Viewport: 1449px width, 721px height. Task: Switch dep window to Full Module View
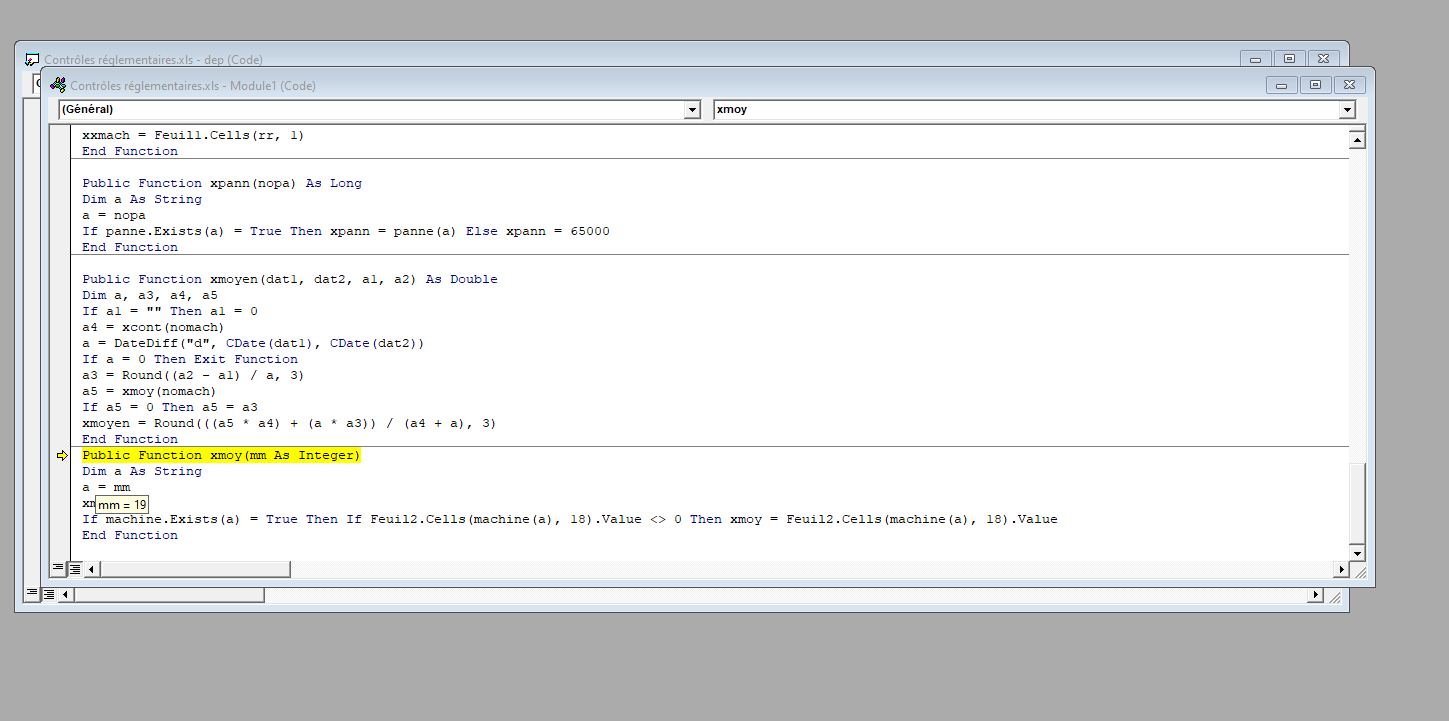click(x=48, y=594)
